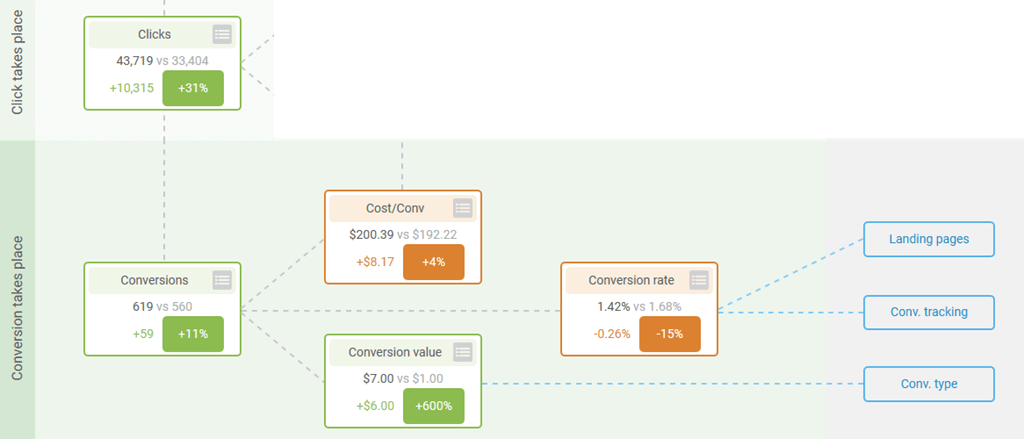Screen dimensions: 1024x439
Task: Open the Landing pages node
Action: (929, 239)
